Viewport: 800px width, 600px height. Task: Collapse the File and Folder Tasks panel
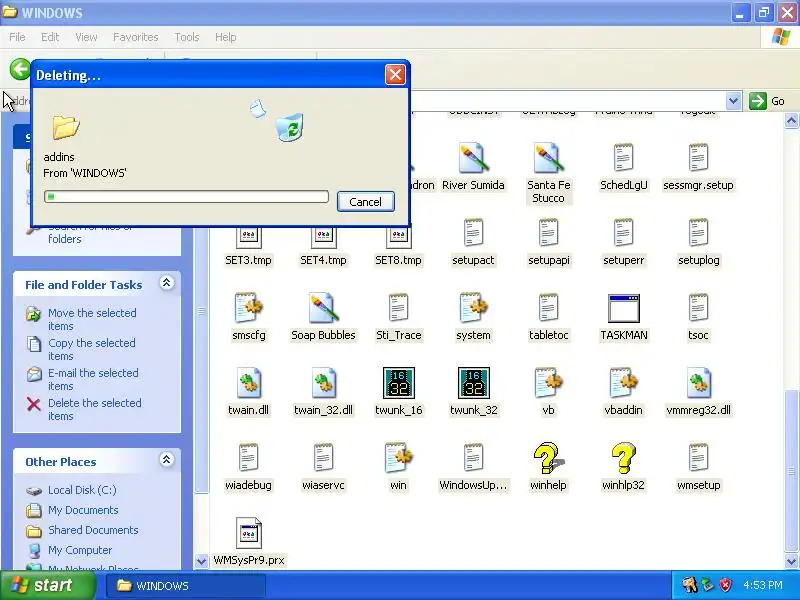click(x=166, y=283)
